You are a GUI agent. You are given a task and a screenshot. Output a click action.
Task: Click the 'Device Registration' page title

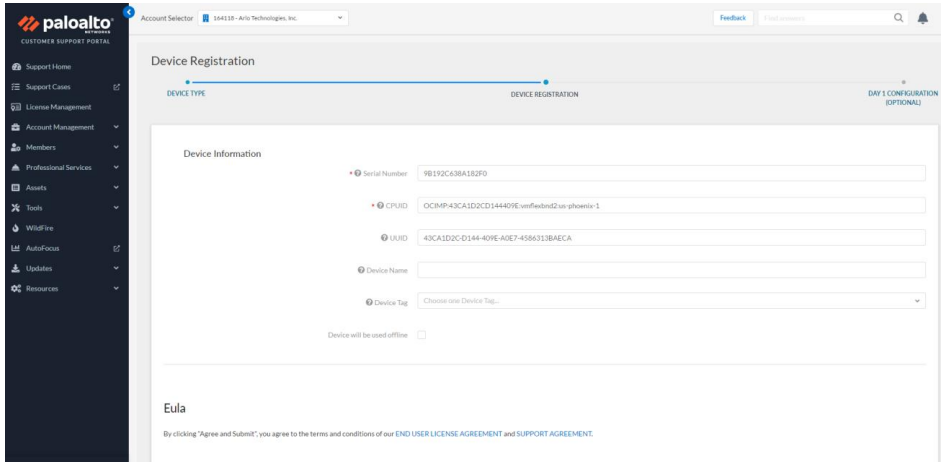click(203, 61)
